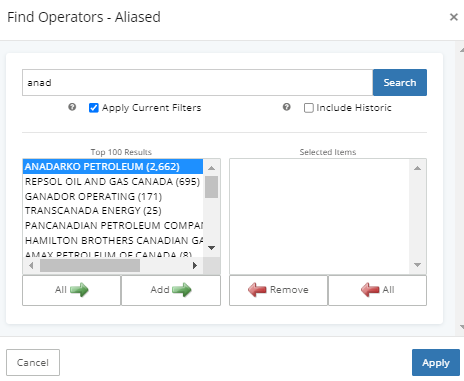Open help icon for Include Historic
The width and height of the screenshot is (464, 381).
coord(287,107)
